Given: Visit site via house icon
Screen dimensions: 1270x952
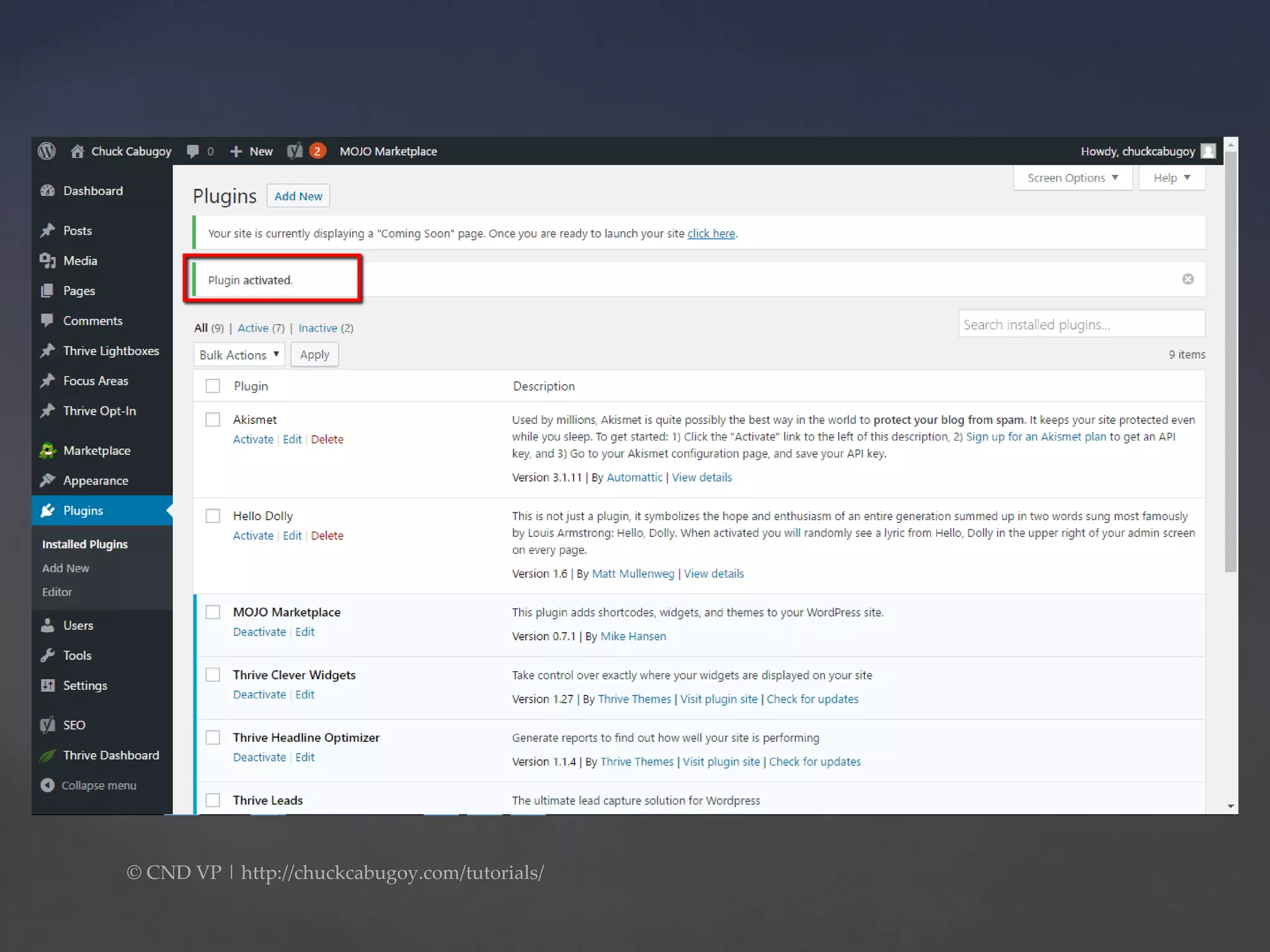Looking at the screenshot, I should (x=78, y=151).
